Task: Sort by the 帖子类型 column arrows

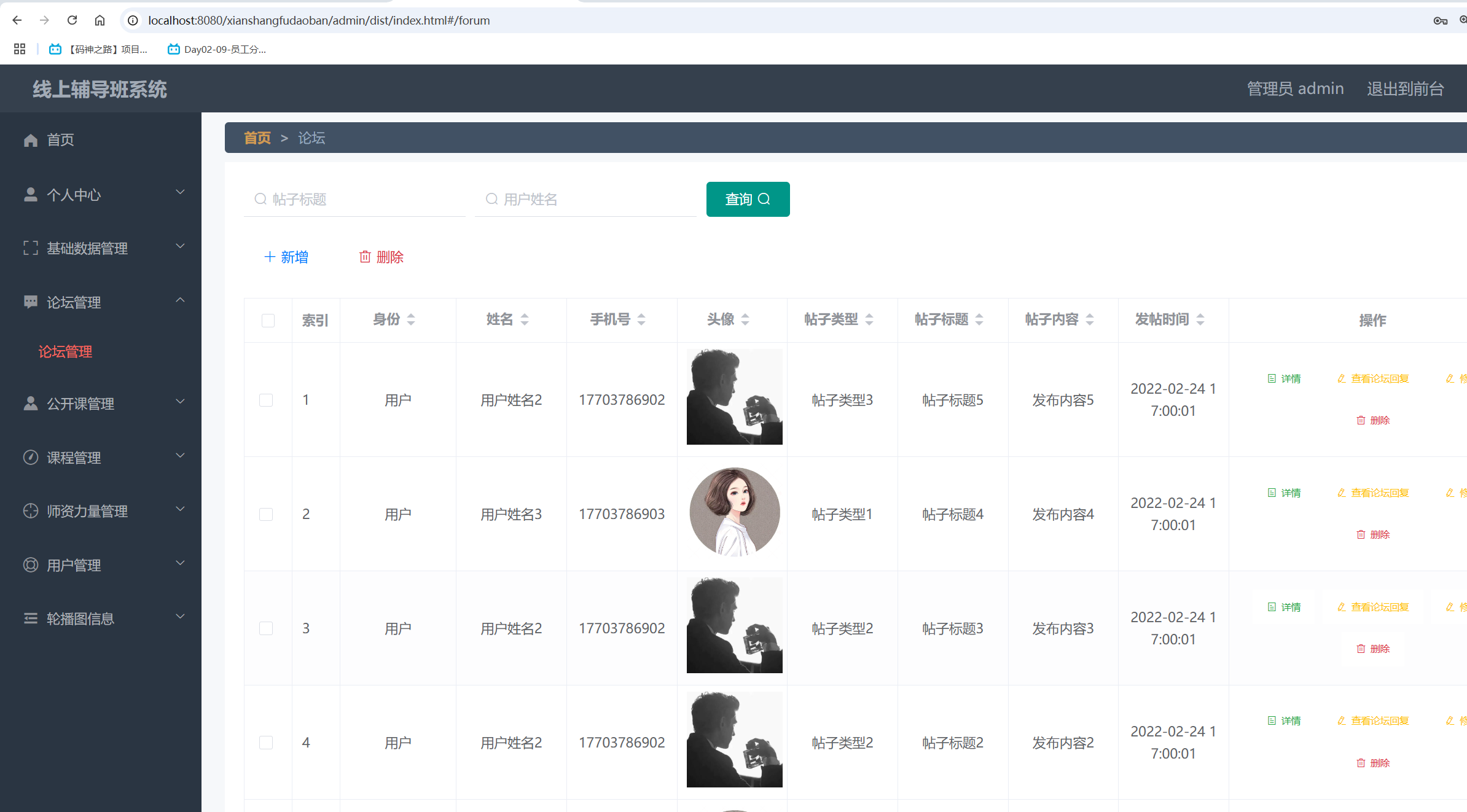Action: [x=869, y=319]
